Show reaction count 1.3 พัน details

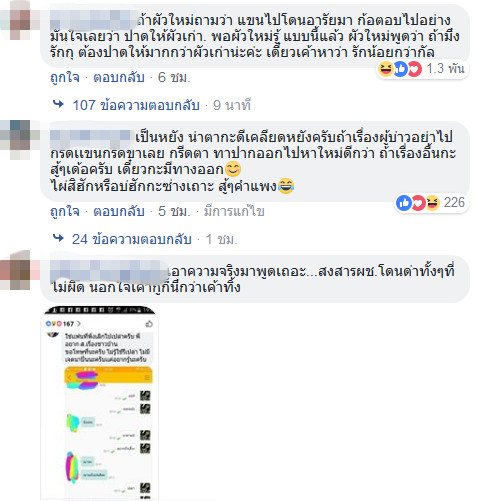[445, 69]
